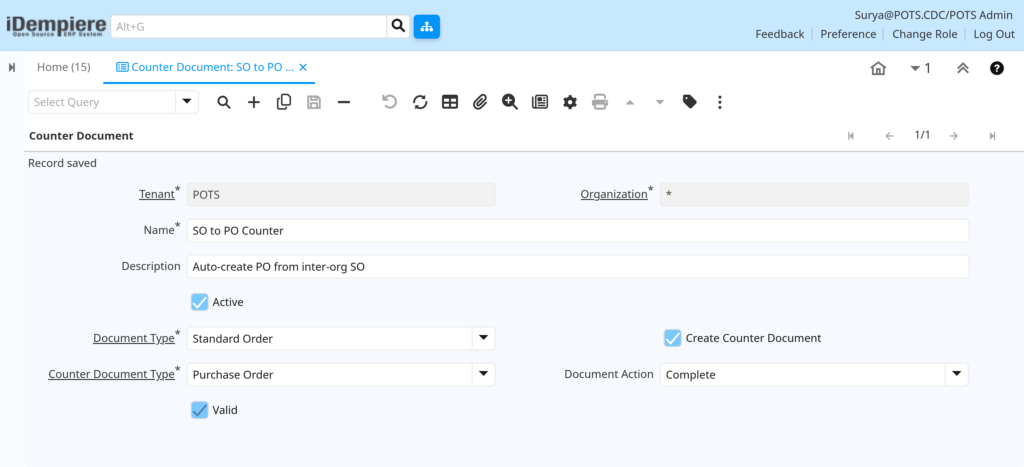Viewport: 1024px width, 467px height.
Task: Open the Document Action dropdown
Action: tap(956, 374)
